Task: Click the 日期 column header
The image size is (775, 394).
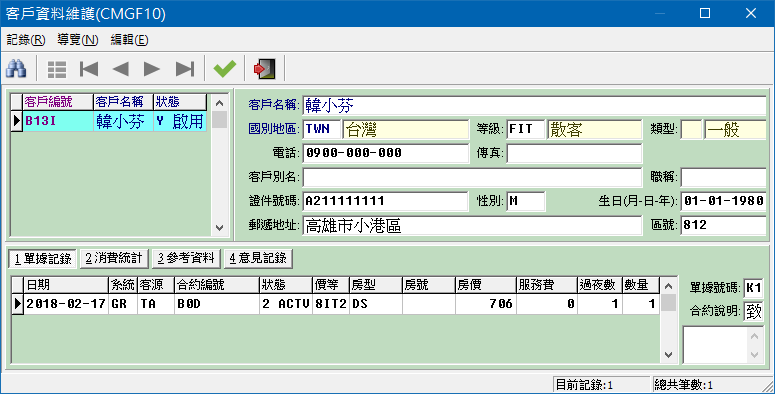Action: pos(66,285)
